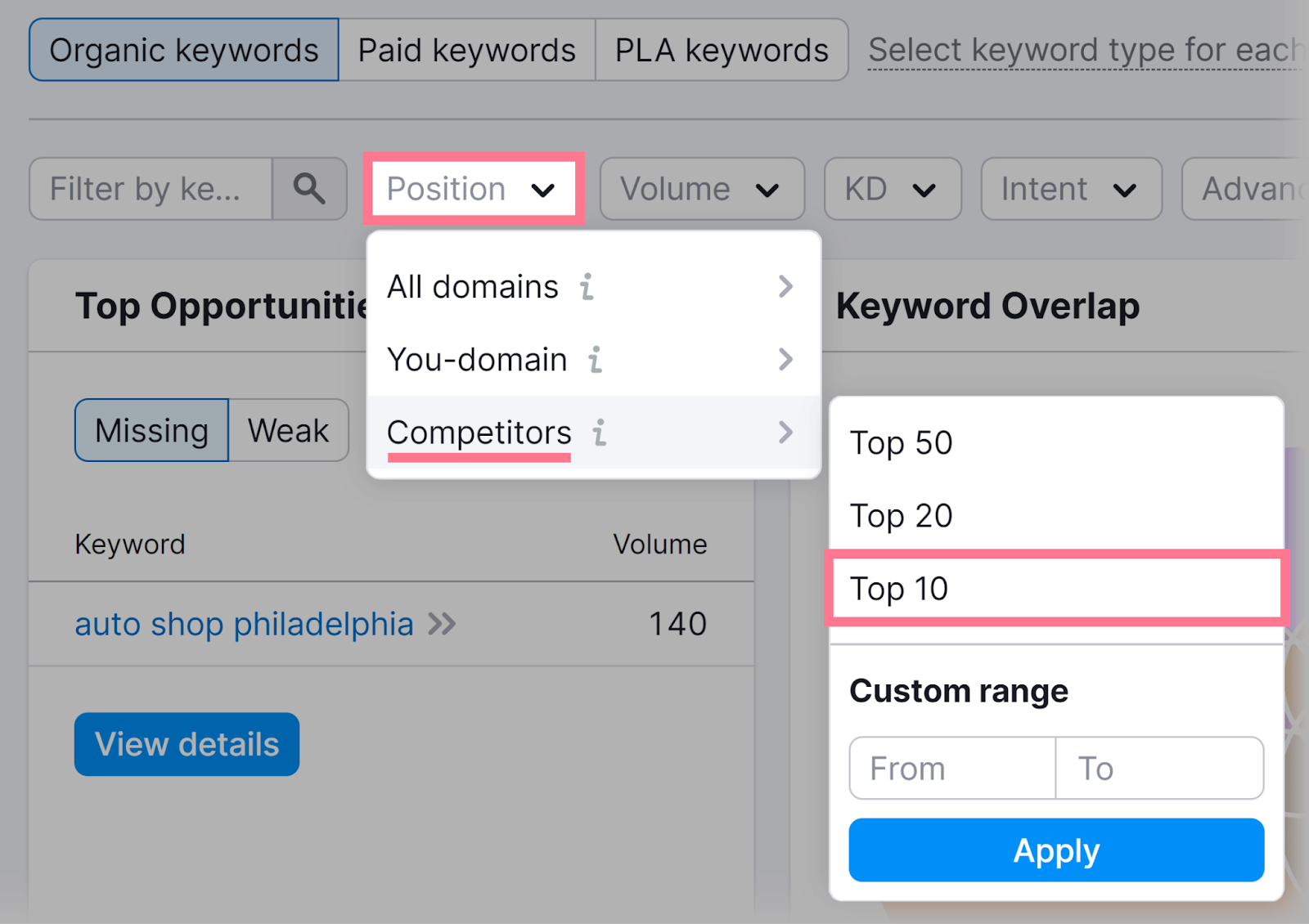Switch to the Weak filter option
The image size is (1309, 924).
point(288,430)
